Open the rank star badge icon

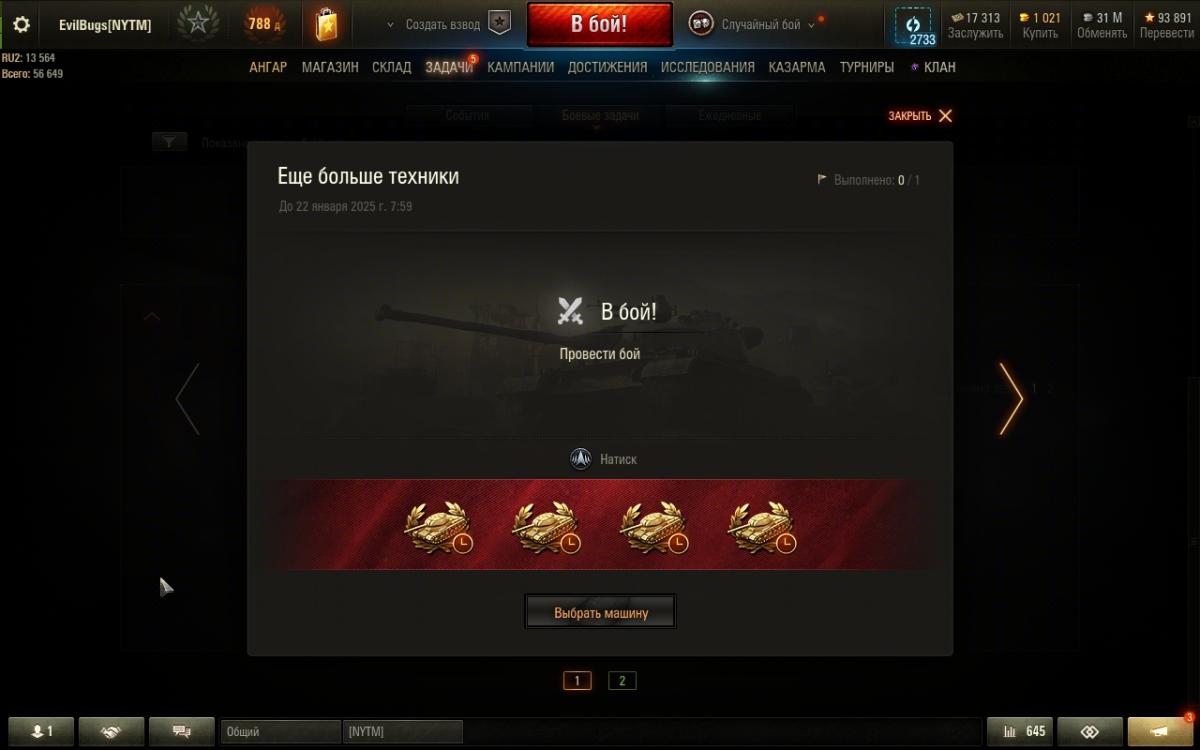pyautogui.click(x=197, y=24)
